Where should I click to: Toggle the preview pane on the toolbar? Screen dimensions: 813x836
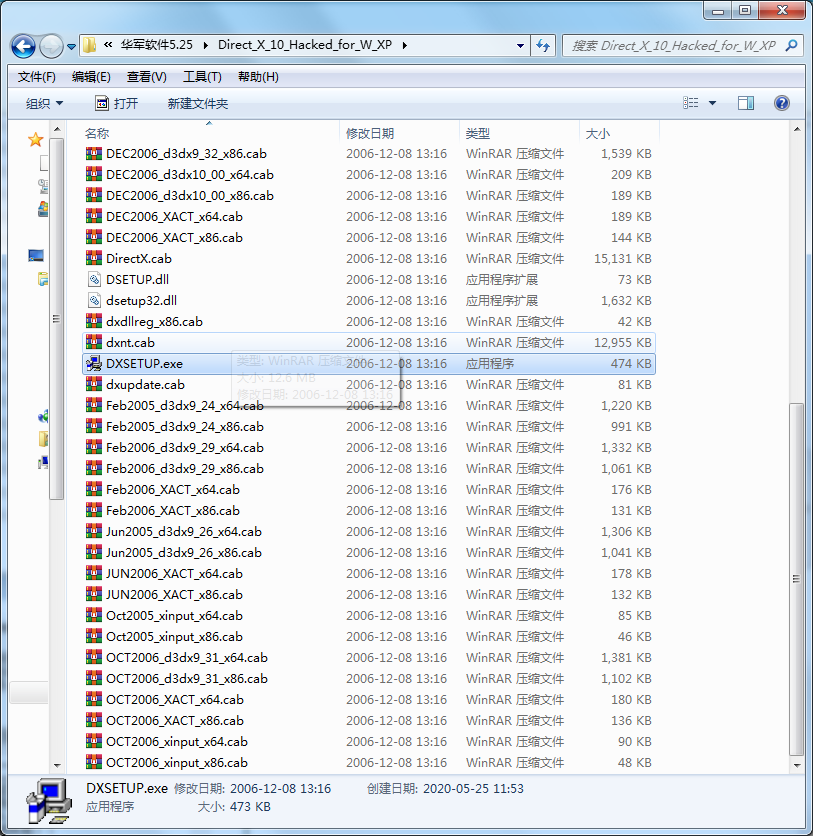coord(744,103)
